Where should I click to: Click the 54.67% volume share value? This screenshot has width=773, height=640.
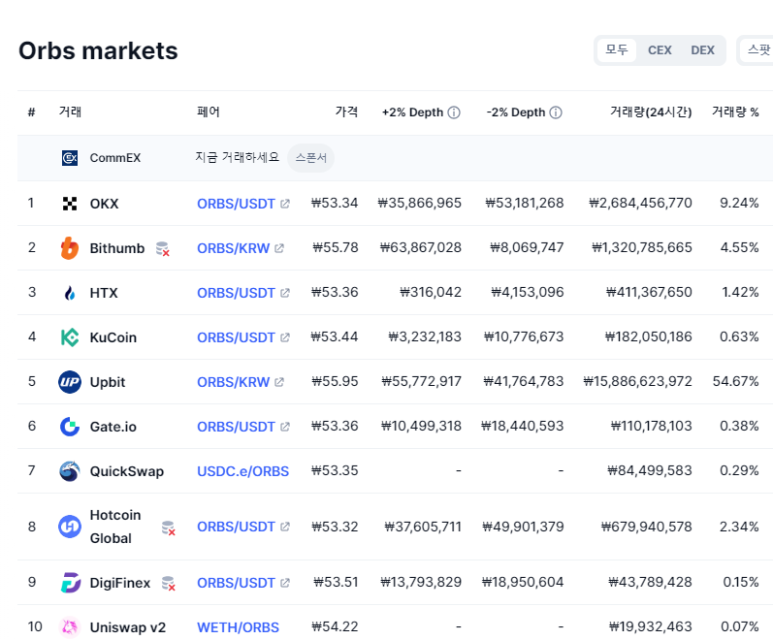coord(736,381)
